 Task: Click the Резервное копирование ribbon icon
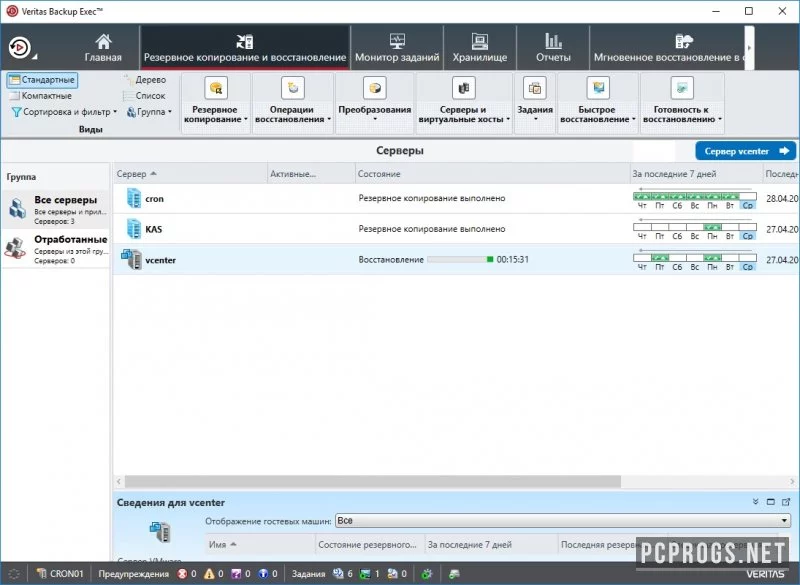click(x=216, y=88)
